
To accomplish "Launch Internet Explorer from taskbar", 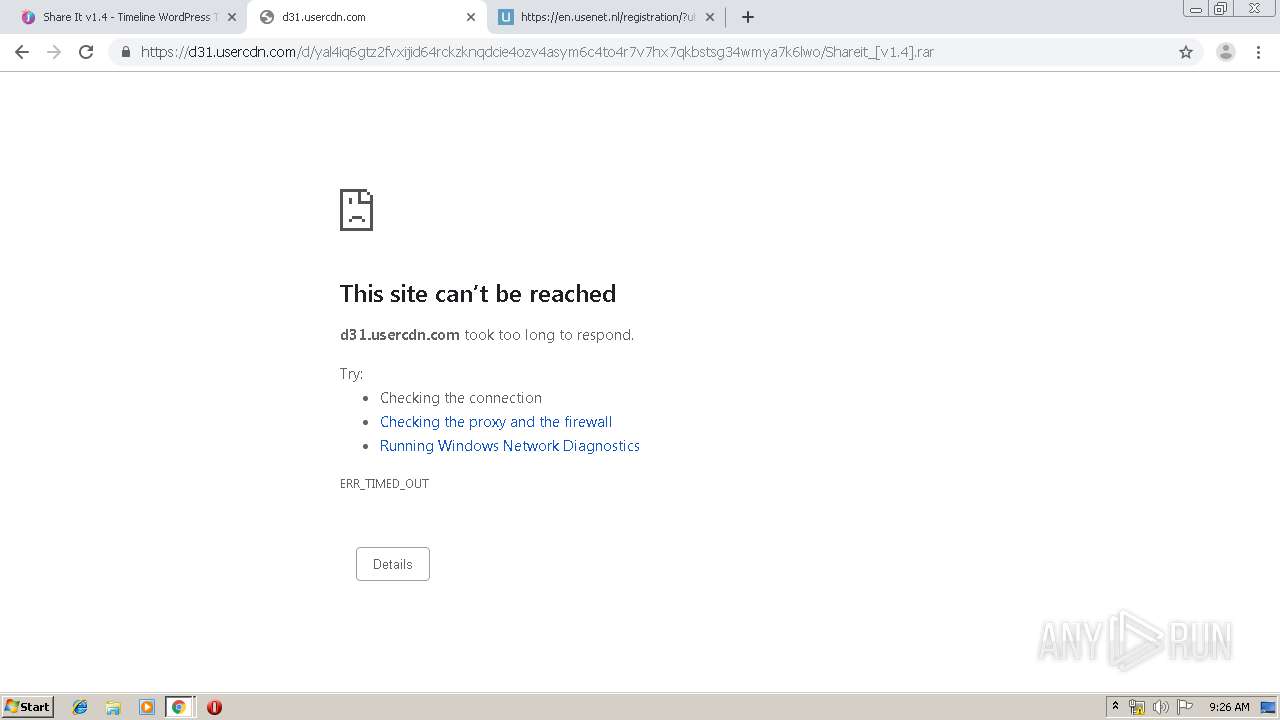I will [x=80, y=707].
